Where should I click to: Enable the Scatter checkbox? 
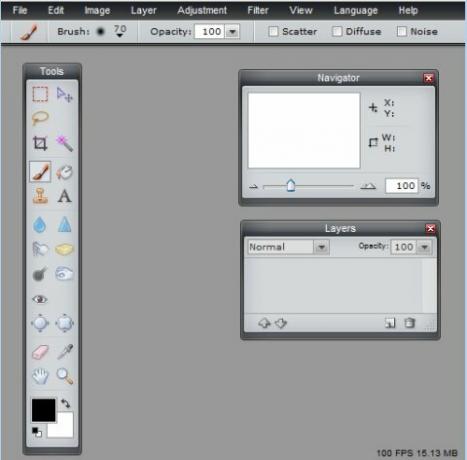(273, 31)
